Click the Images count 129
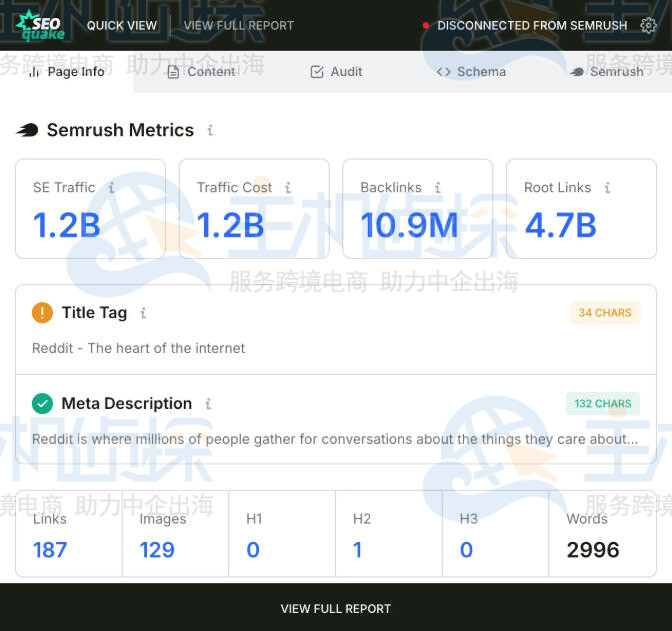This screenshot has height=631, width=672. pos(157,550)
